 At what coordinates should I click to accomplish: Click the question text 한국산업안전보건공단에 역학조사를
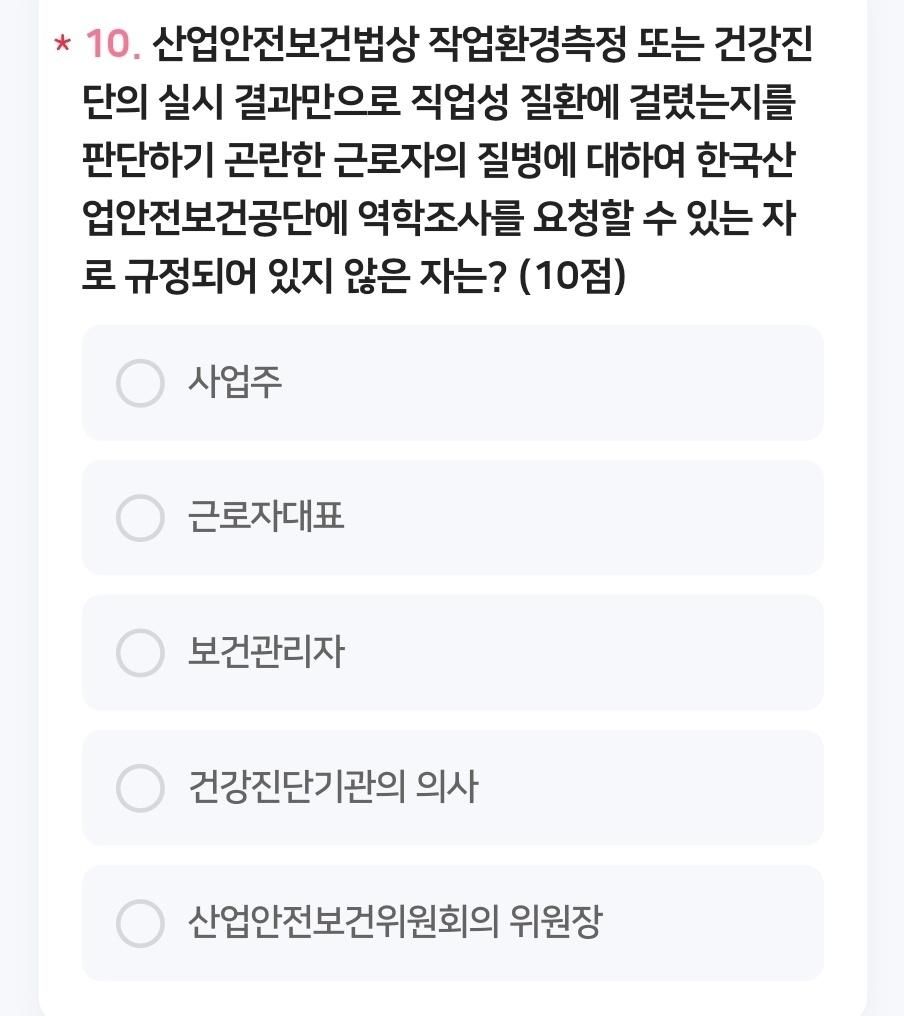(x=300, y=217)
